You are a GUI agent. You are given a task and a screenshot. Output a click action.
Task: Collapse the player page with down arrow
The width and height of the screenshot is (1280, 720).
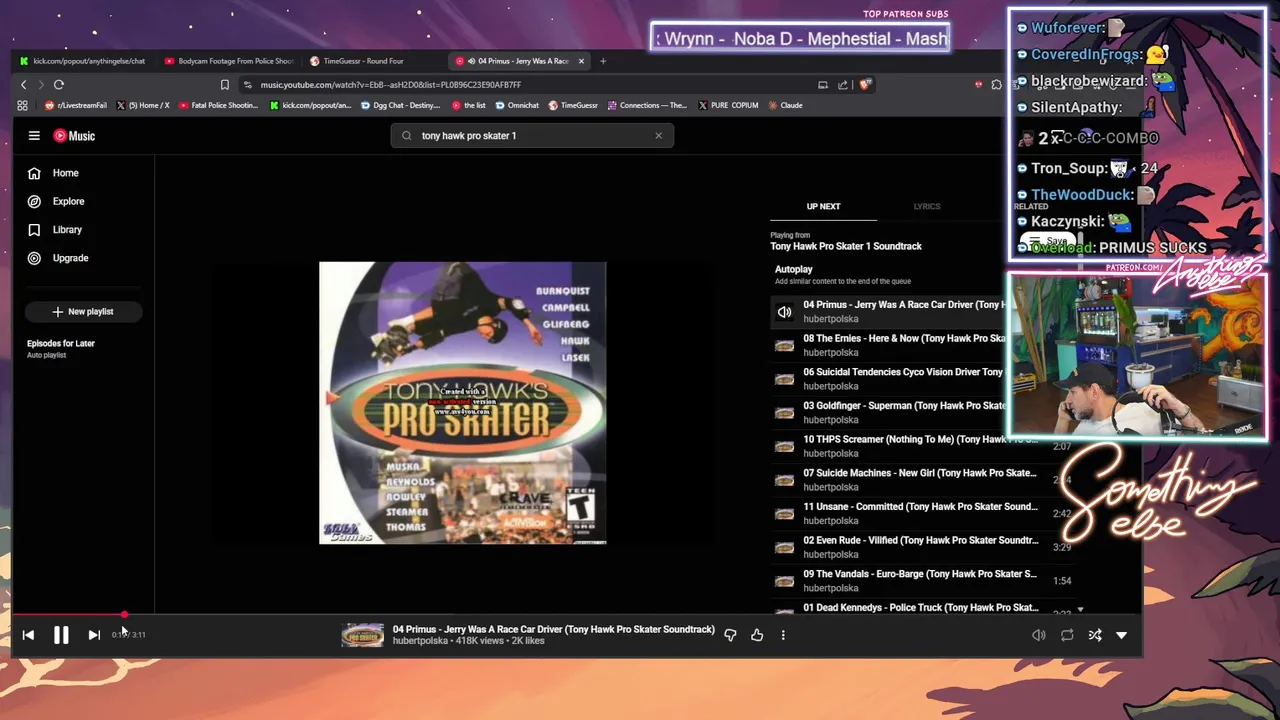(1121, 635)
